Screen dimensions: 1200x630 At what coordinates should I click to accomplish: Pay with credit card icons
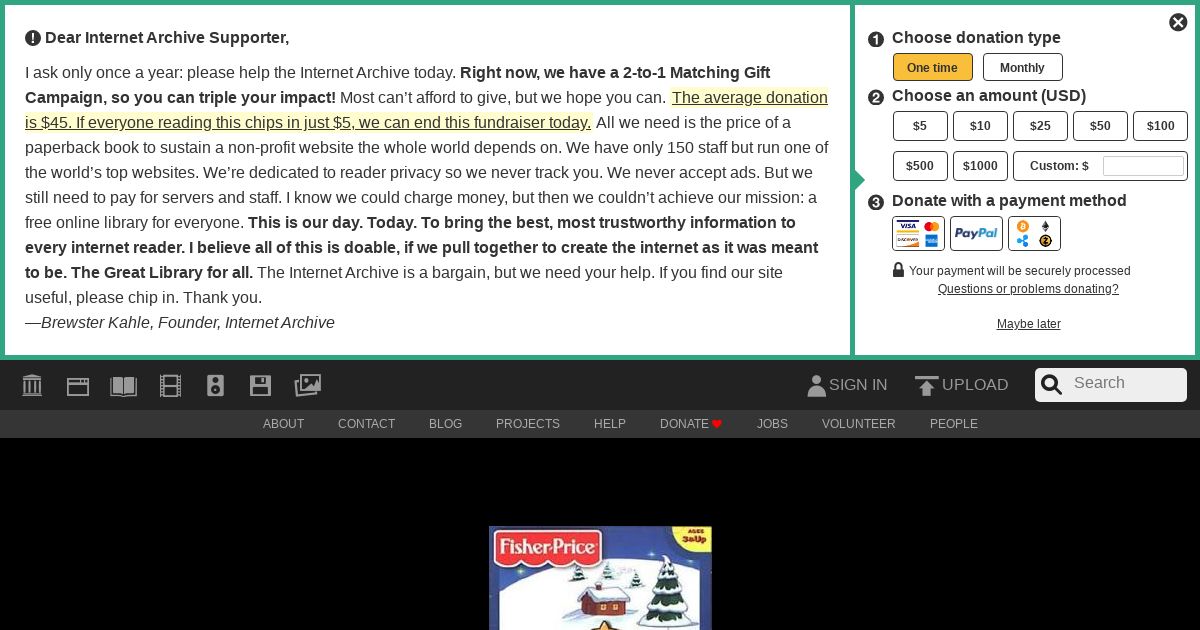(x=918, y=234)
